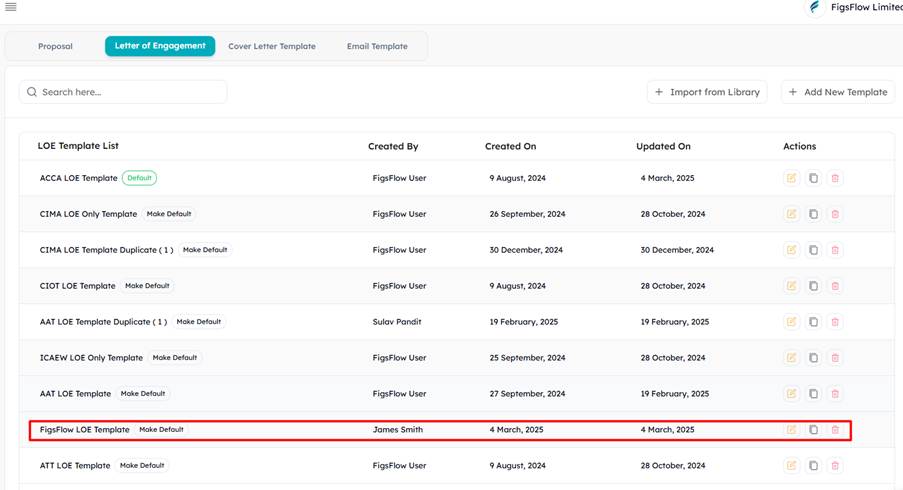This screenshot has width=903, height=490.
Task: Edit the ICAEW LOE Only Template
Action: (791, 358)
